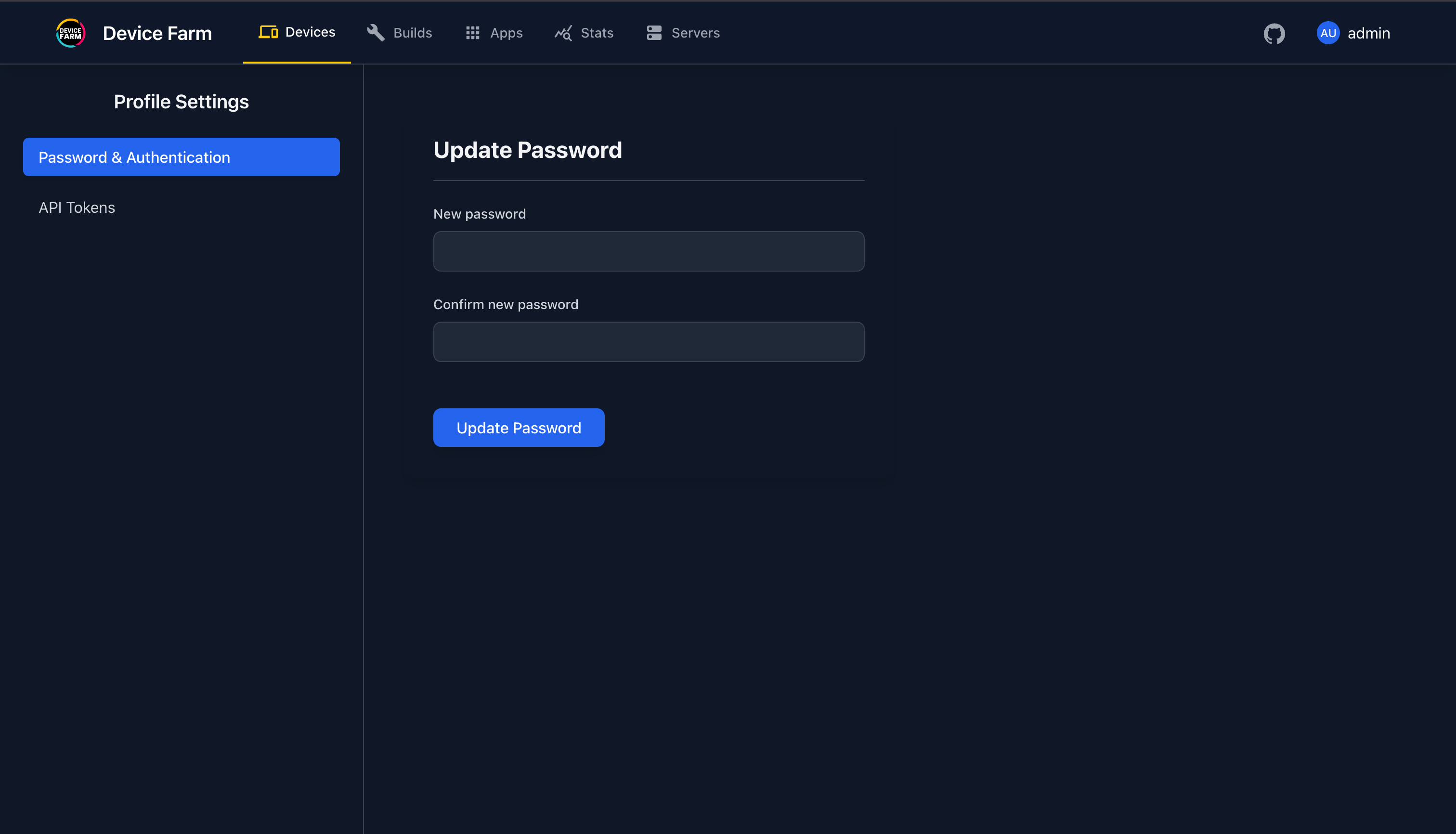Switch to the Builds tab
Image resolution: width=1456 pixels, height=834 pixels.
pos(412,33)
